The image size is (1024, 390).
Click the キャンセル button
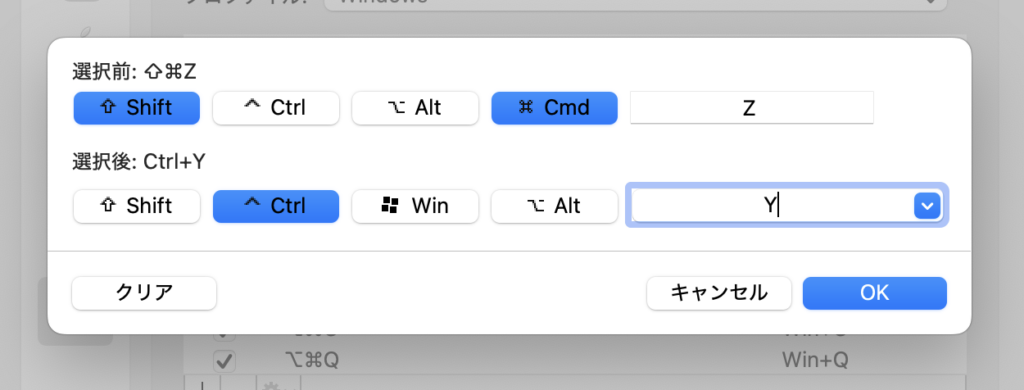point(719,293)
